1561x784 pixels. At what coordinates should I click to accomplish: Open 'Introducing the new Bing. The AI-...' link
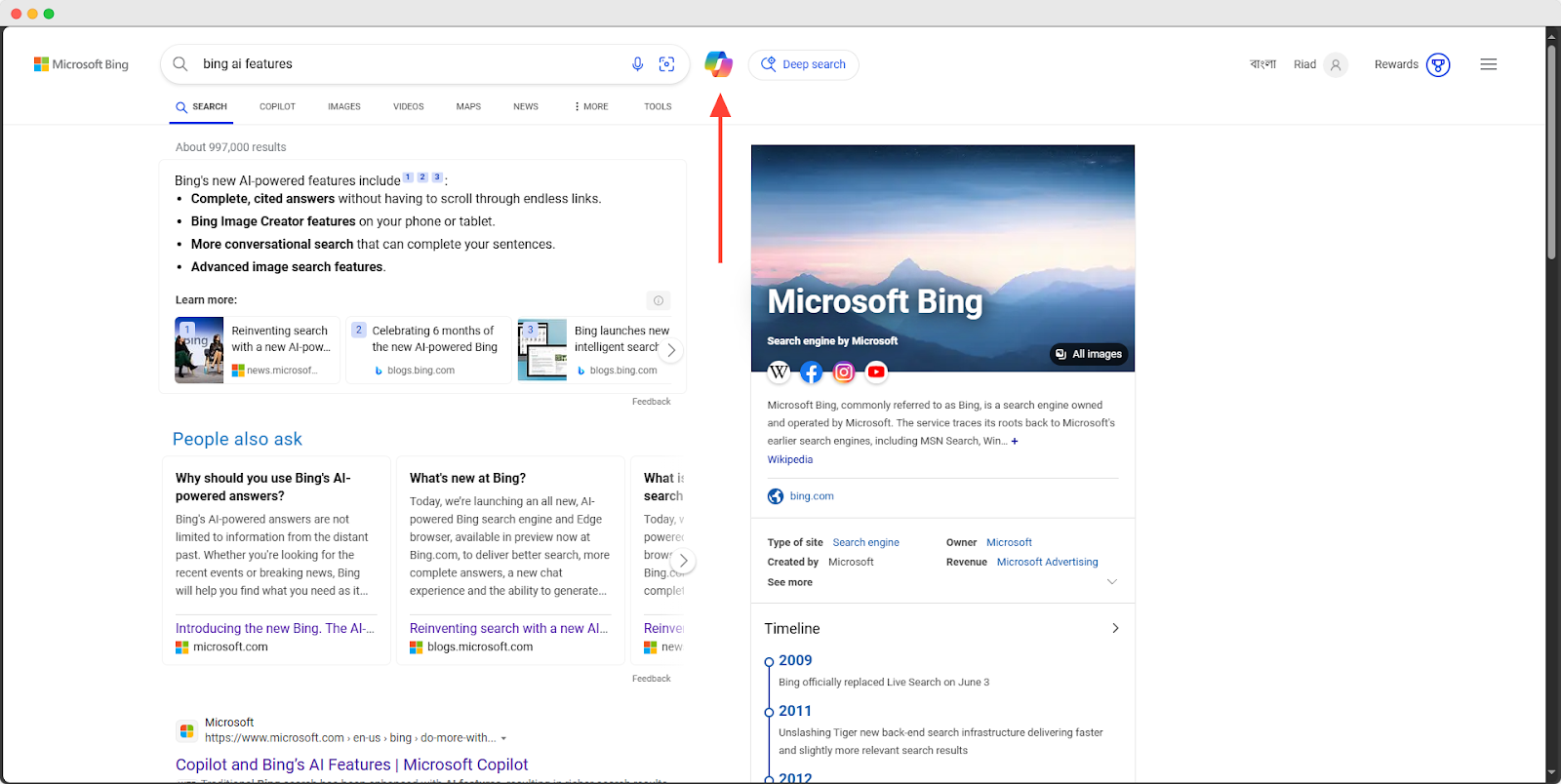click(x=275, y=629)
